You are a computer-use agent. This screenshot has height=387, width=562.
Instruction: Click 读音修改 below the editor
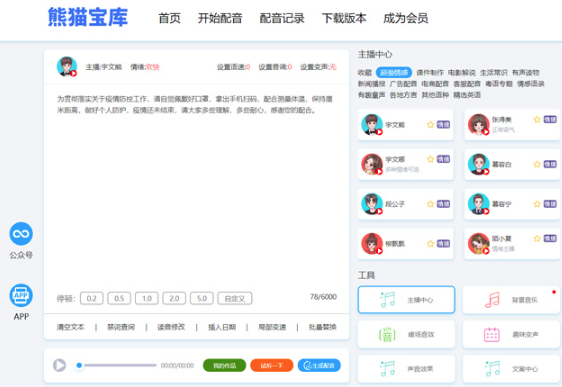[171, 327]
